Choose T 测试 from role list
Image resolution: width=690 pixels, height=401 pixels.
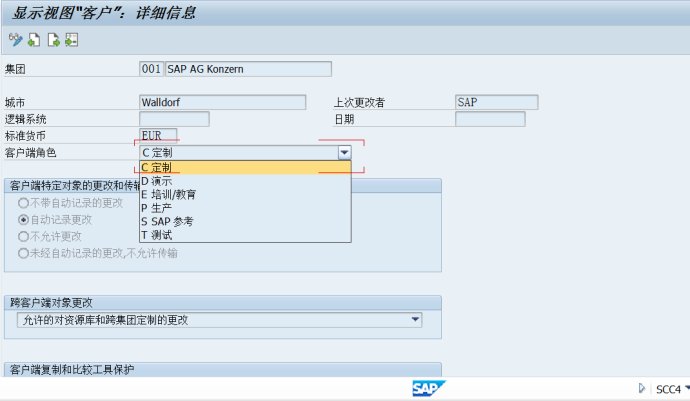245,235
